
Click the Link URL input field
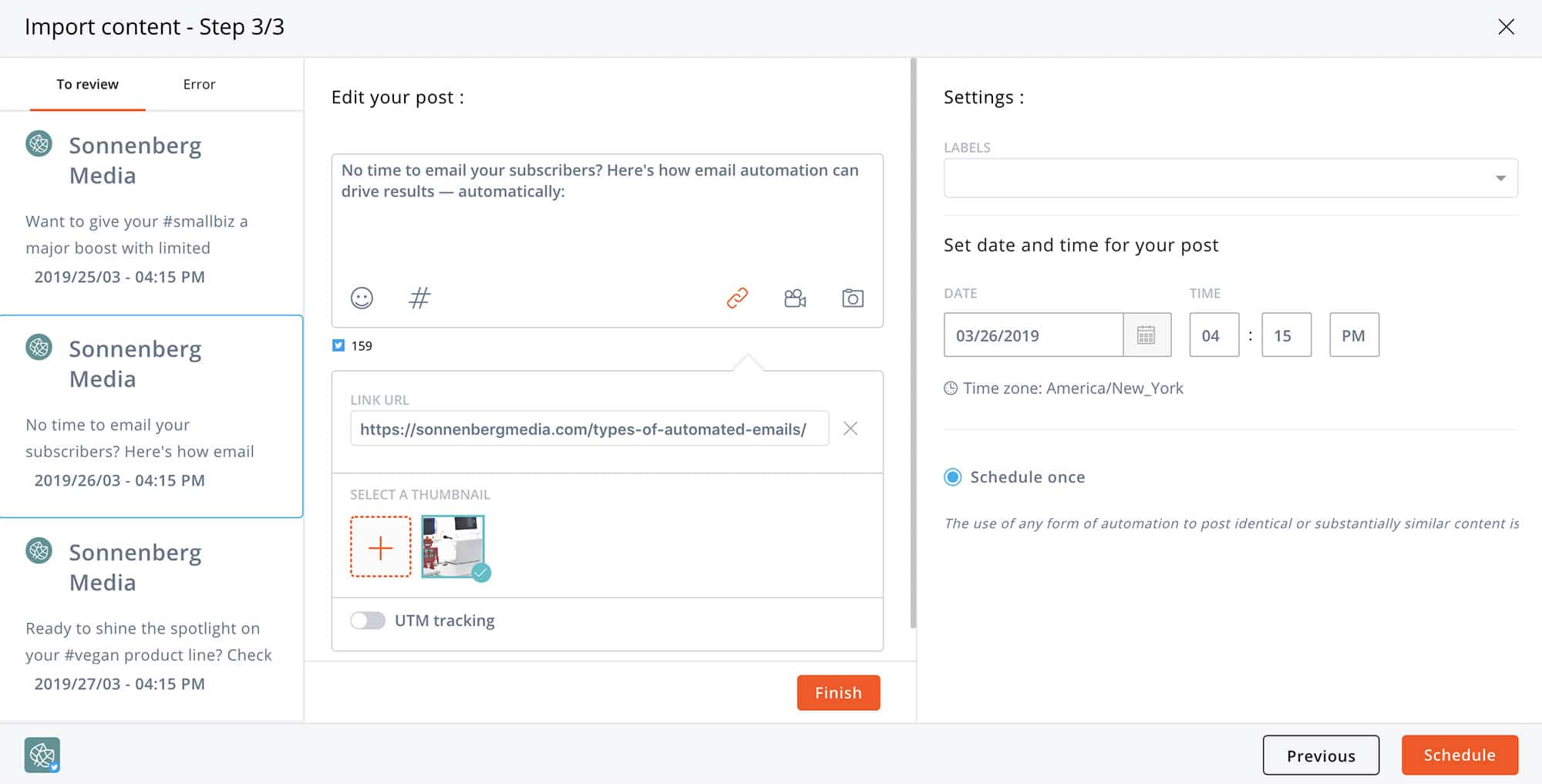click(x=589, y=429)
